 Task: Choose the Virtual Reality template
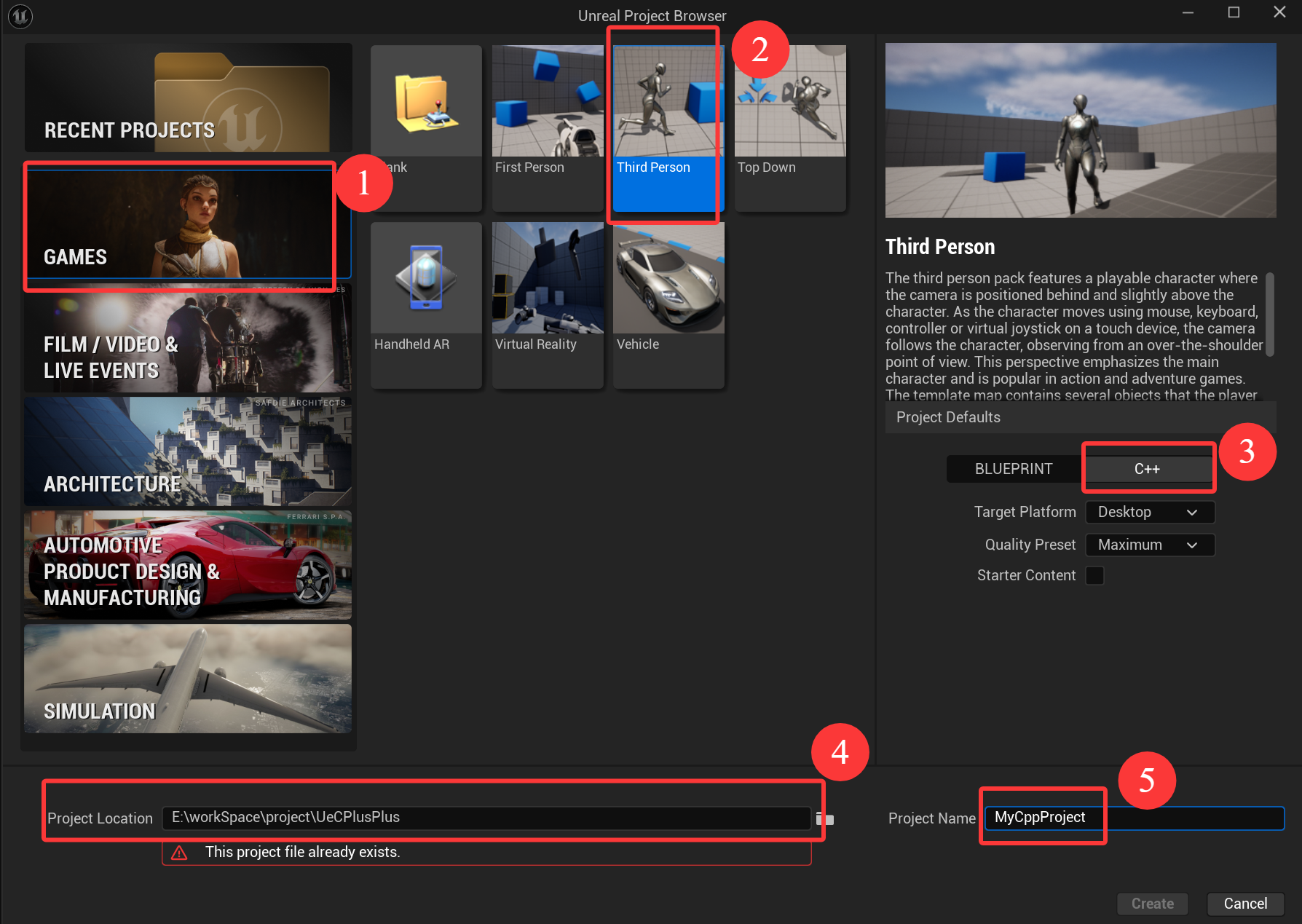[x=548, y=305]
